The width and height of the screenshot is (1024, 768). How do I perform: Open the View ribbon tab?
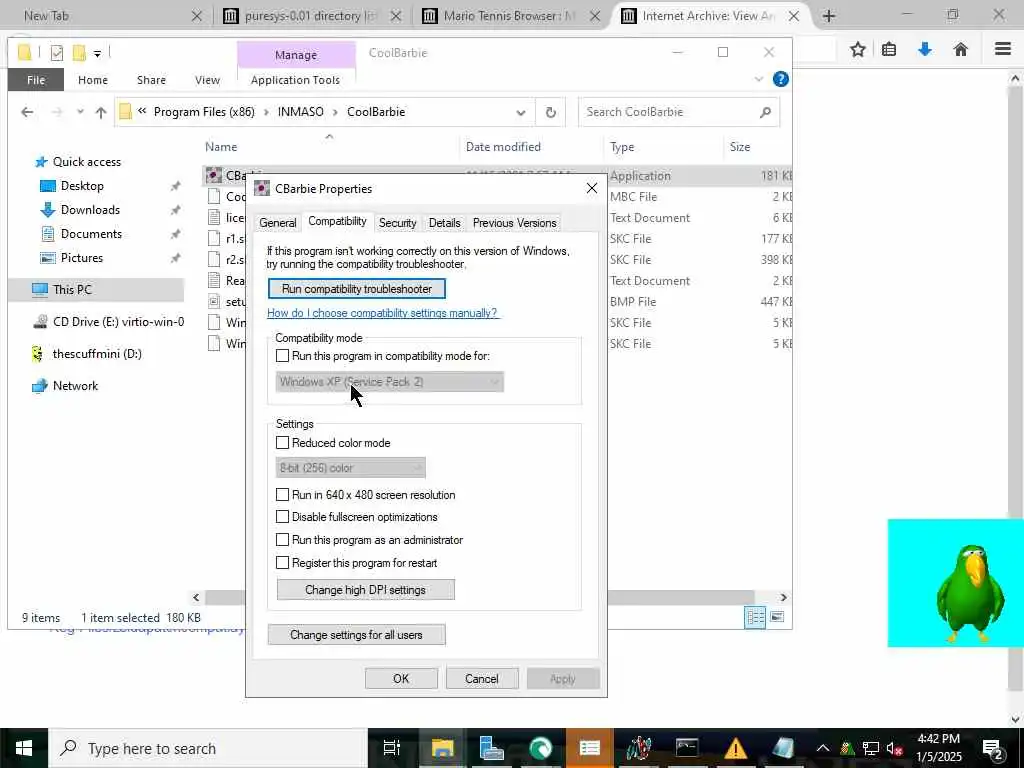pos(207,80)
